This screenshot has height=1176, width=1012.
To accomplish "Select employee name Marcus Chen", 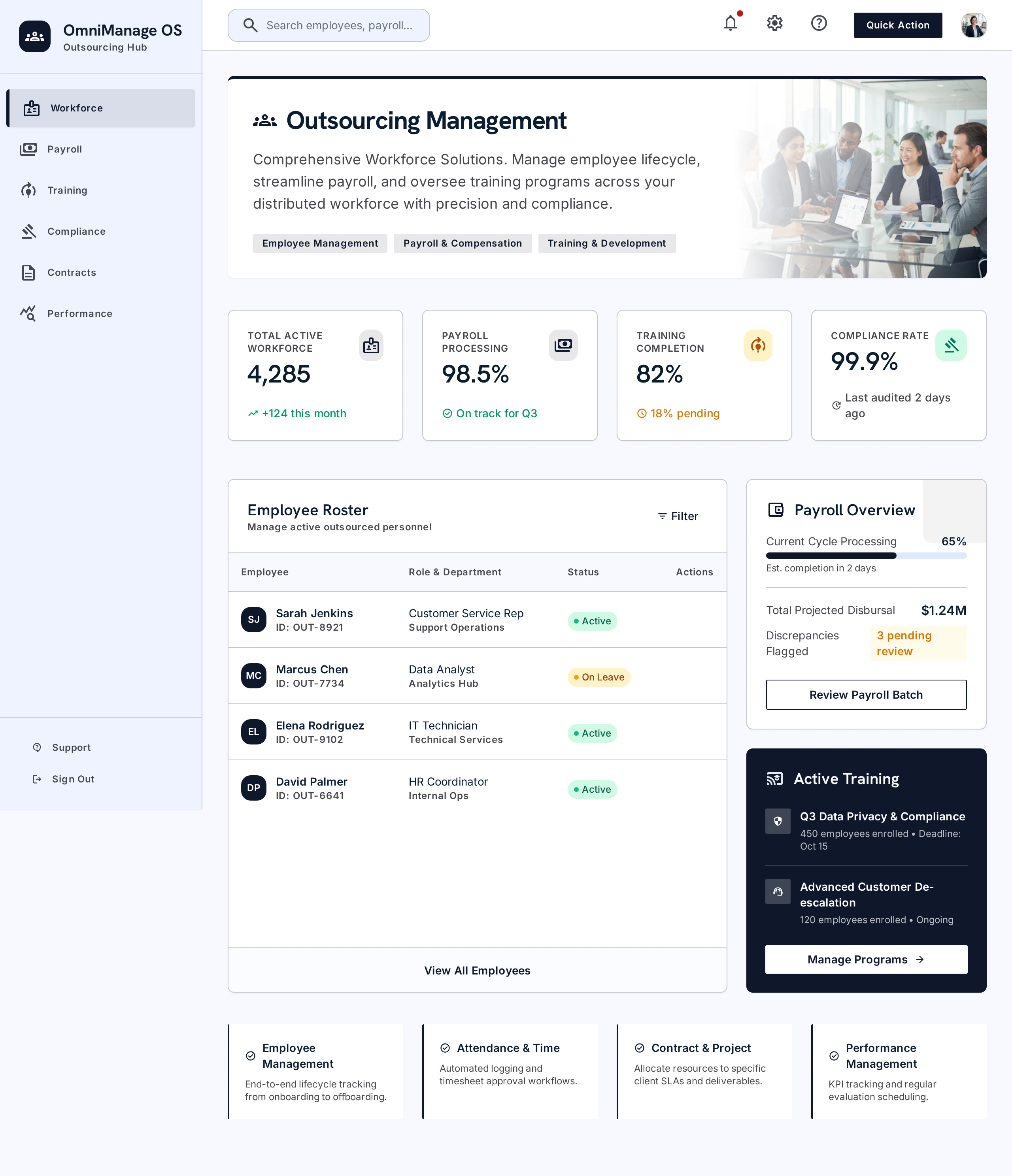I will point(312,670).
